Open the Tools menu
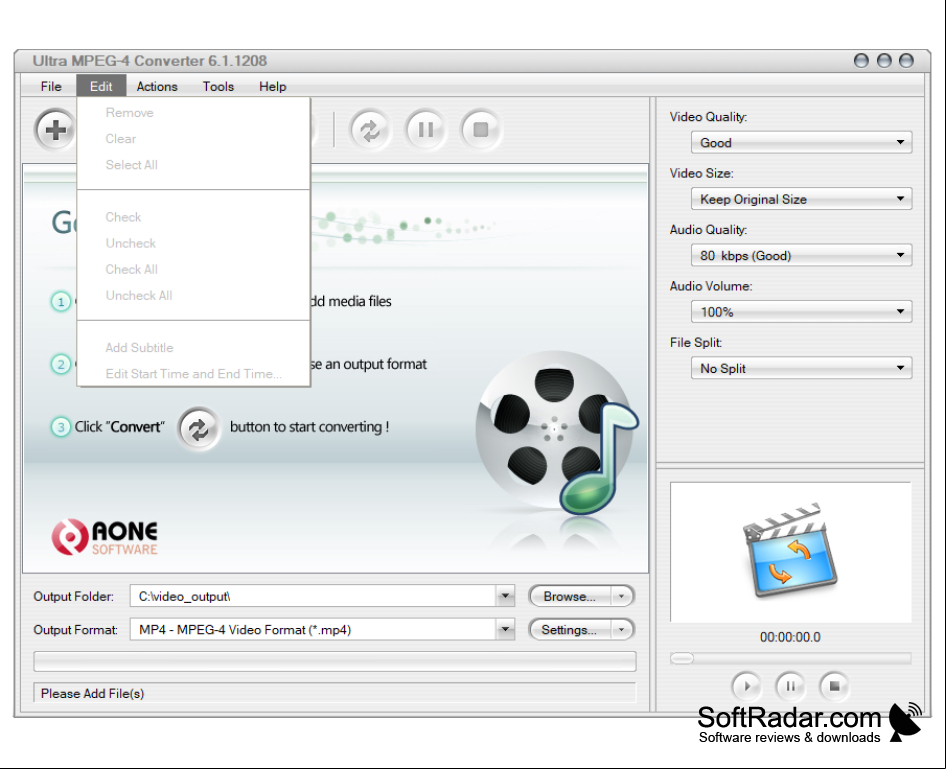Image resolution: width=946 pixels, height=769 pixels. click(218, 86)
